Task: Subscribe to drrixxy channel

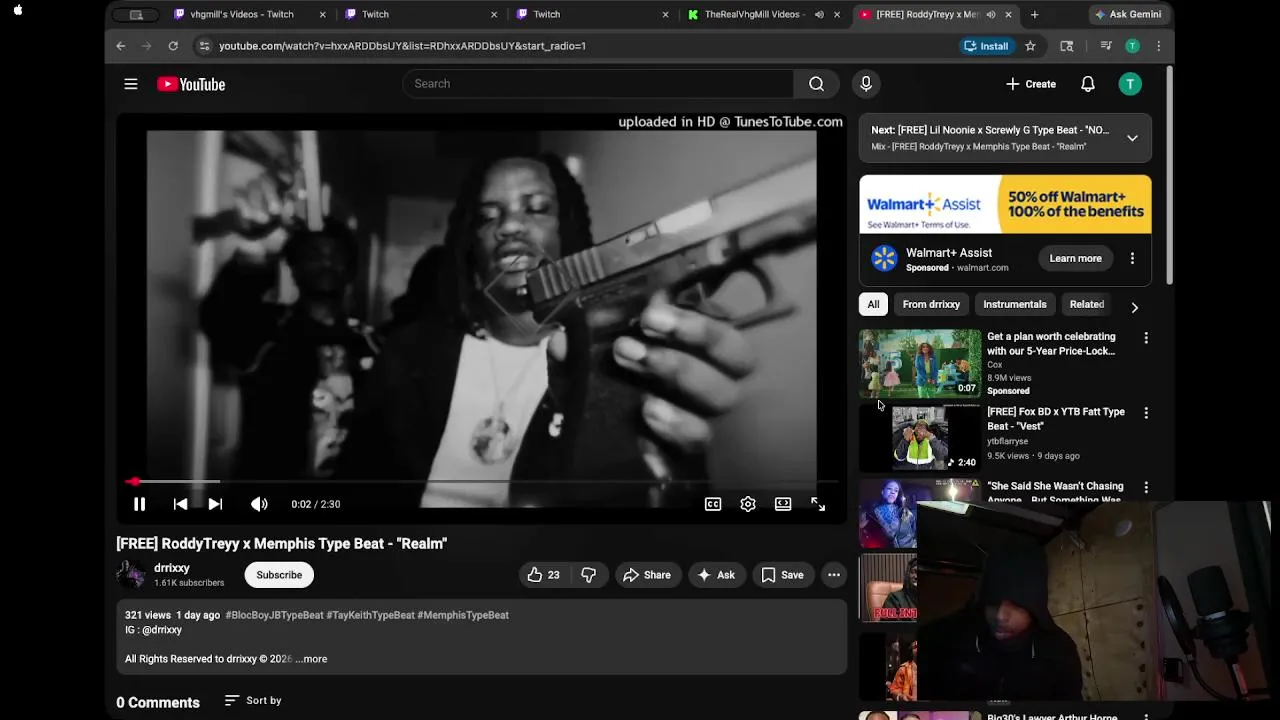Action: 279,575
